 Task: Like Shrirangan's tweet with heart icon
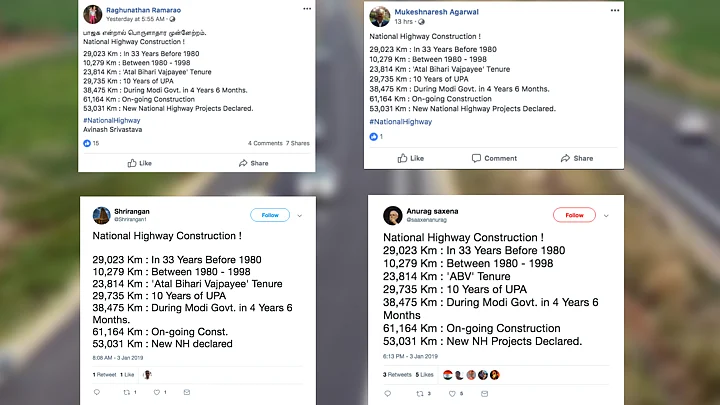(155, 392)
